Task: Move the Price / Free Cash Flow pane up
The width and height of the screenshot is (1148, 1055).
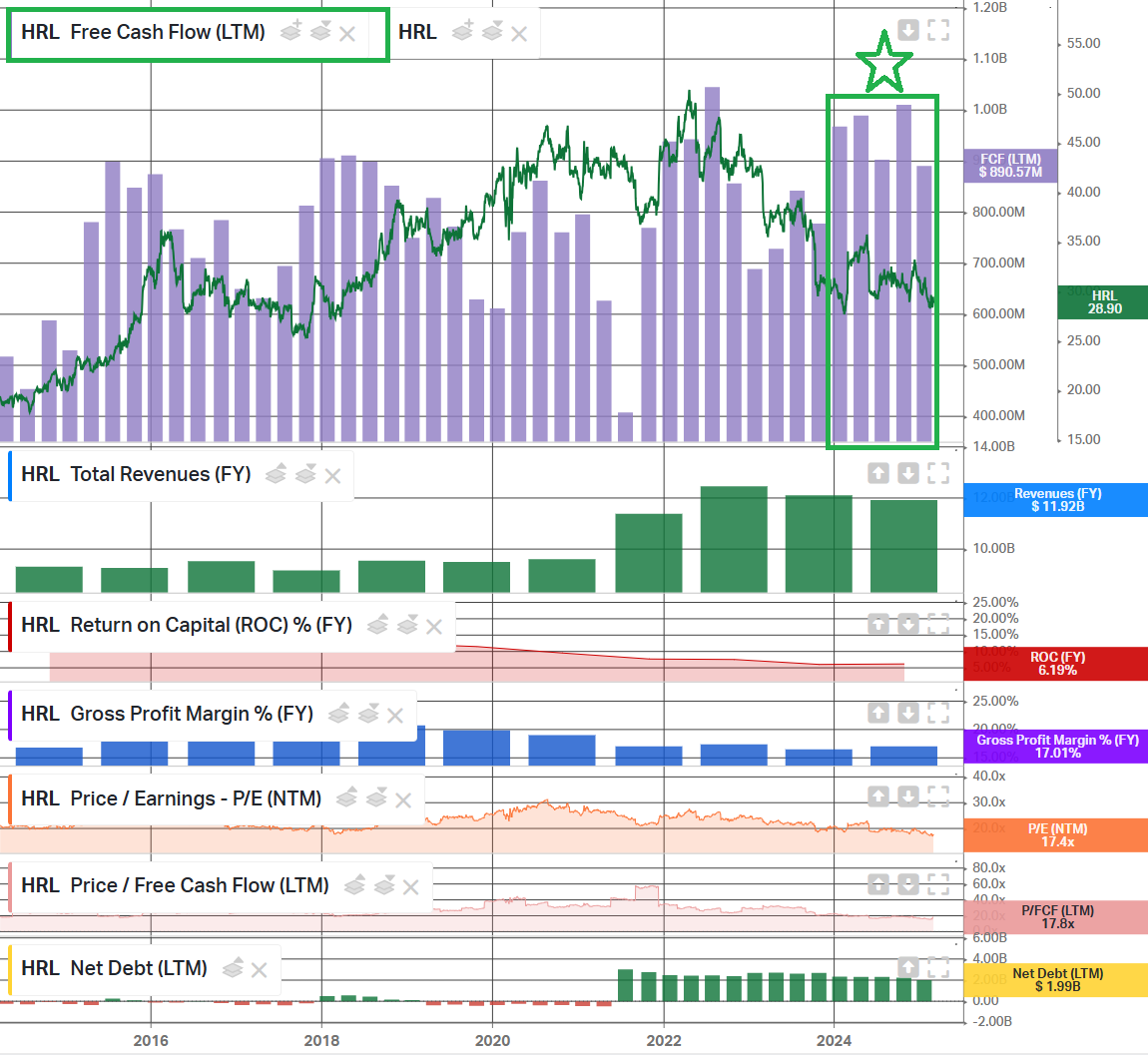Action: pos(878,884)
